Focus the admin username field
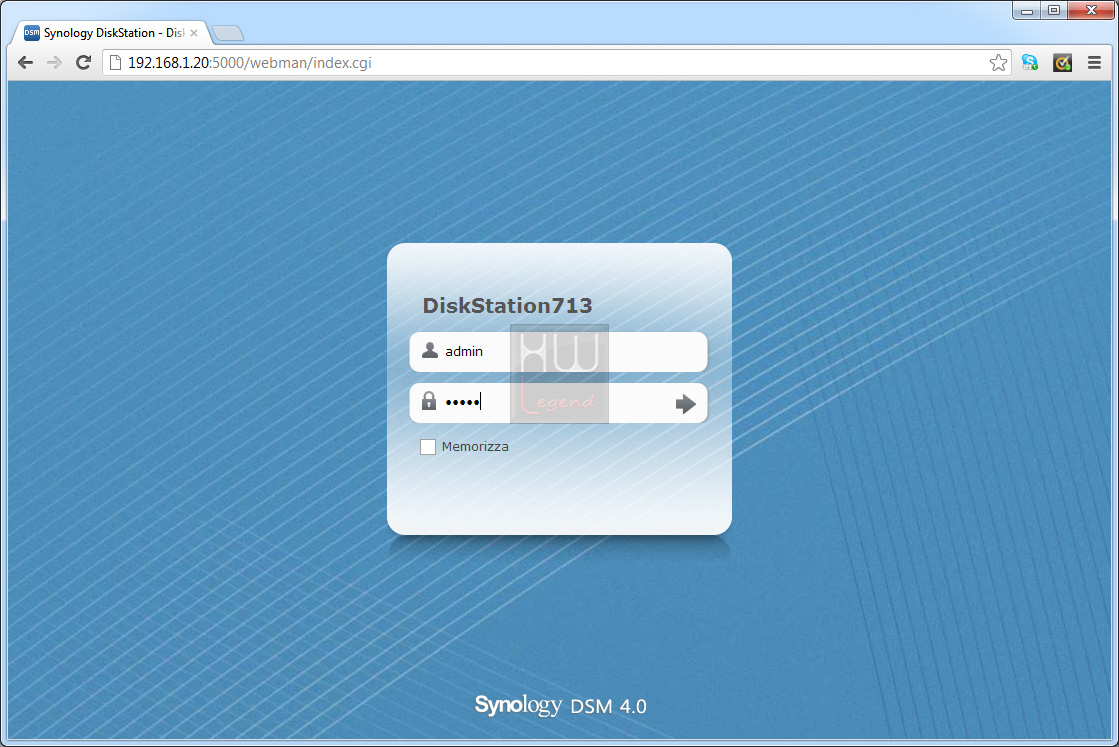Image resolution: width=1119 pixels, height=747 pixels. point(558,352)
